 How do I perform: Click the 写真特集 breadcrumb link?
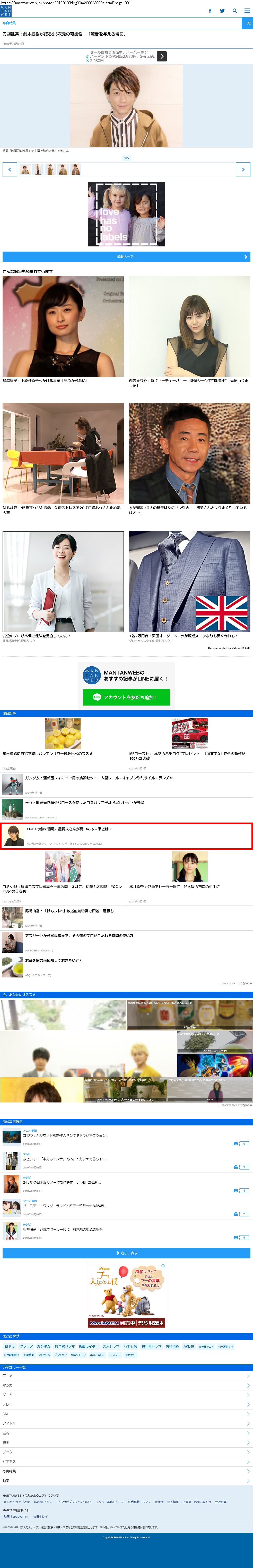point(9,23)
